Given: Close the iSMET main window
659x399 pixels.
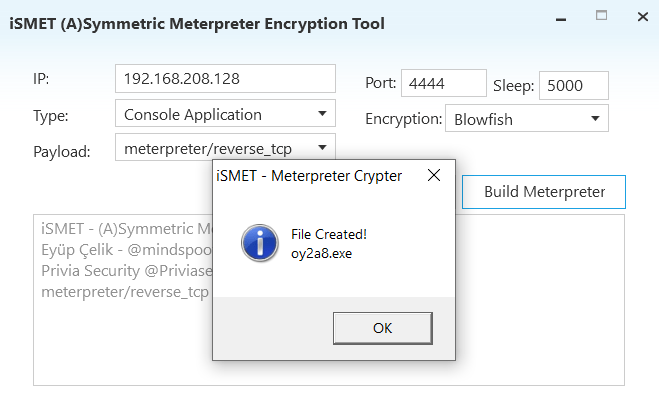Looking at the screenshot, I should point(643,17).
